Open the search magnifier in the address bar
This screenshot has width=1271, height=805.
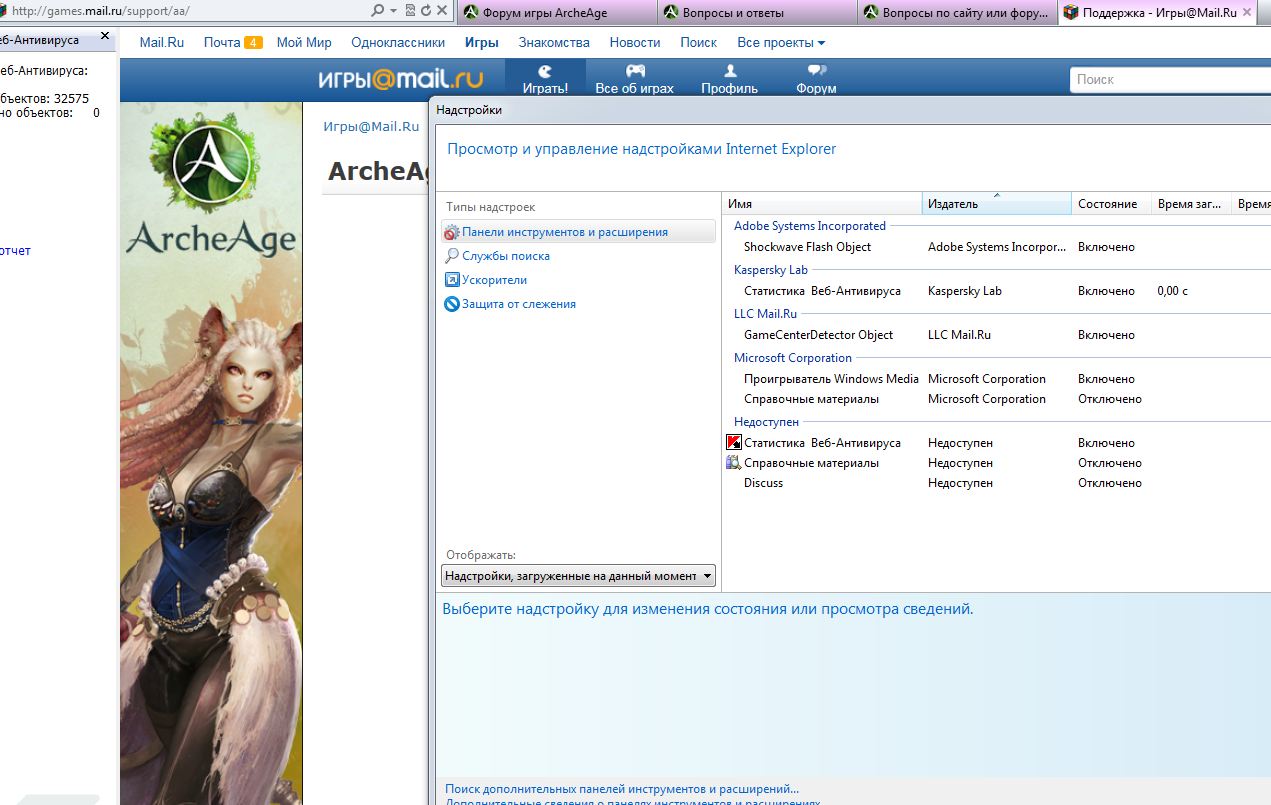[377, 11]
